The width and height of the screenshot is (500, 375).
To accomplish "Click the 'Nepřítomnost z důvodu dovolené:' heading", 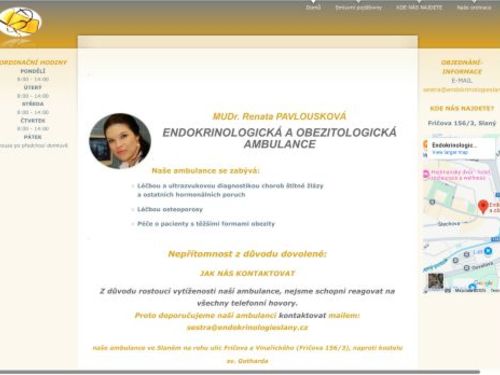I will coord(247,254).
